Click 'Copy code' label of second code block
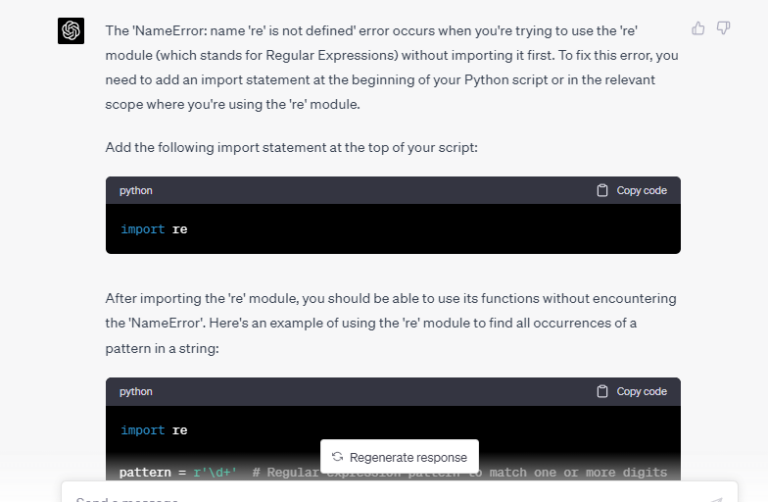The height and width of the screenshot is (502, 768). (641, 391)
